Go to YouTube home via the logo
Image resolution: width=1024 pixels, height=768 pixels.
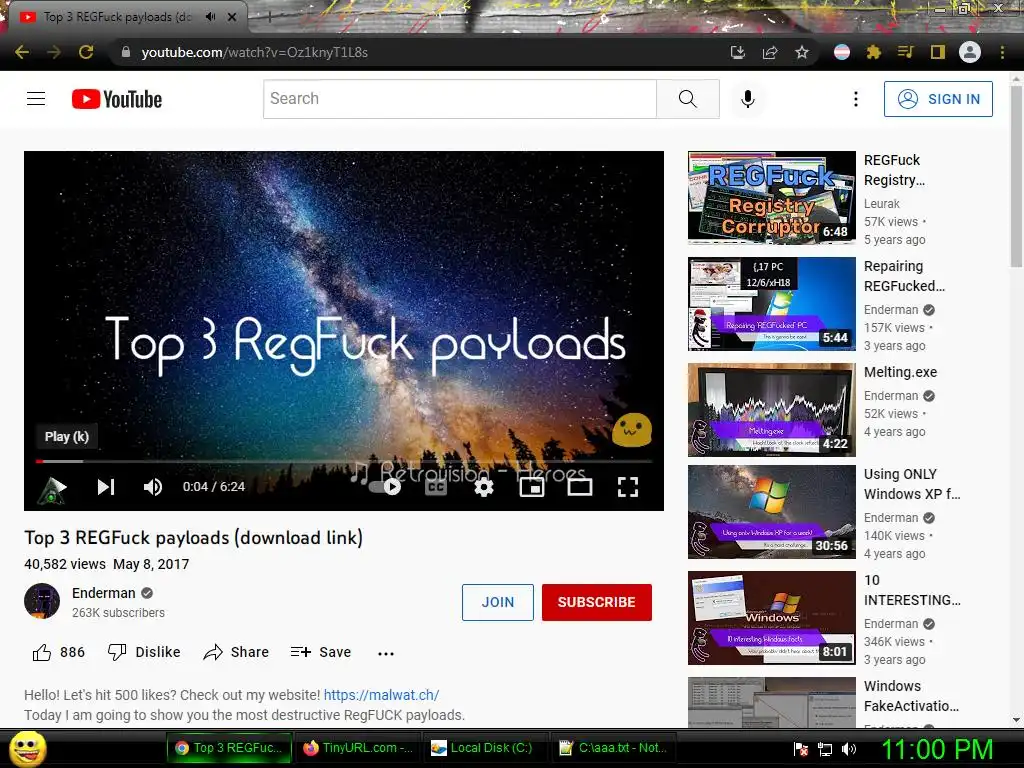(117, 99)
